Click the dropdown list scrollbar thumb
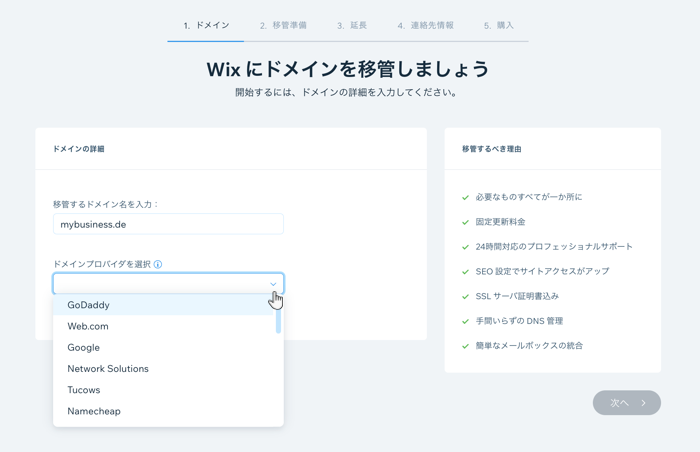 pos(278,320)
